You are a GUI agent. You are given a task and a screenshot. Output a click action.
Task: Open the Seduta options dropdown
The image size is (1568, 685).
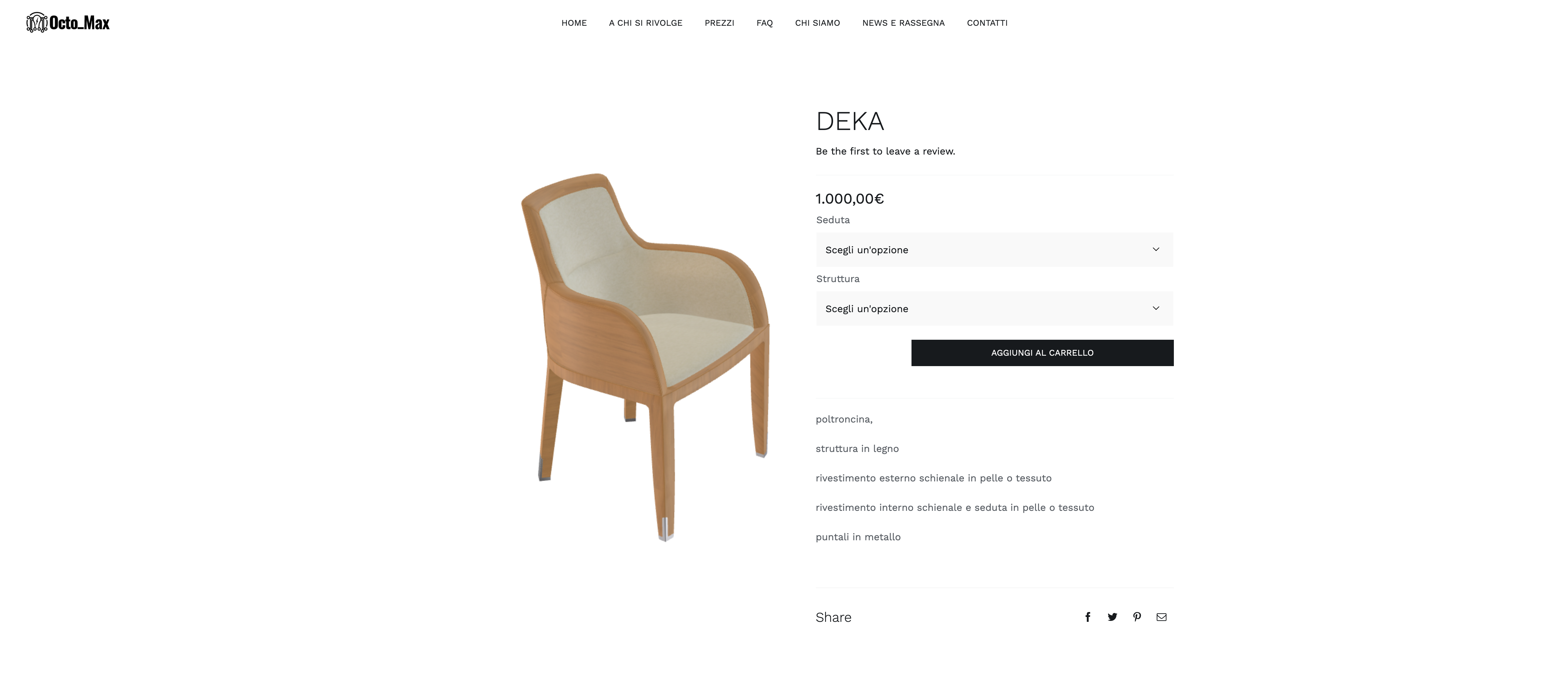tap(995, 250)
